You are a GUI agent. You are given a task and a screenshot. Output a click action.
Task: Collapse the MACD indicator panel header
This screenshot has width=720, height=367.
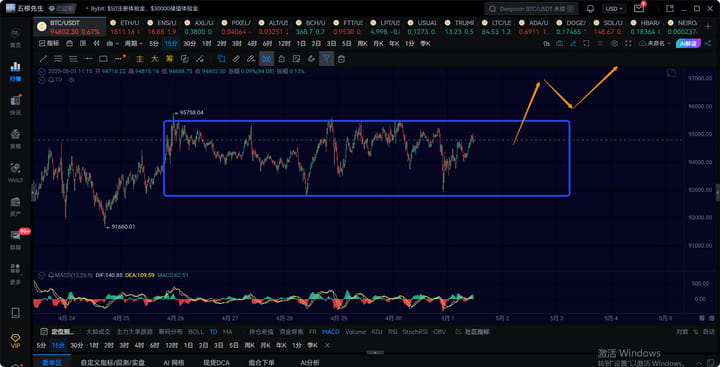[42, 275]
